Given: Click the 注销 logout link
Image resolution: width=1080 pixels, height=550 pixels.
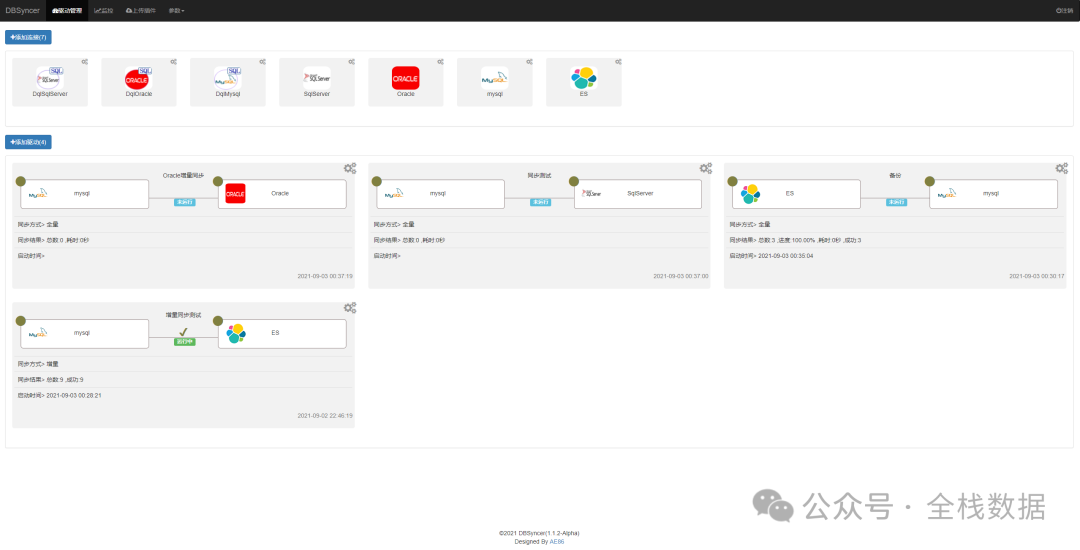Looking at the screenshot, I should click(x=1064, y=10).
